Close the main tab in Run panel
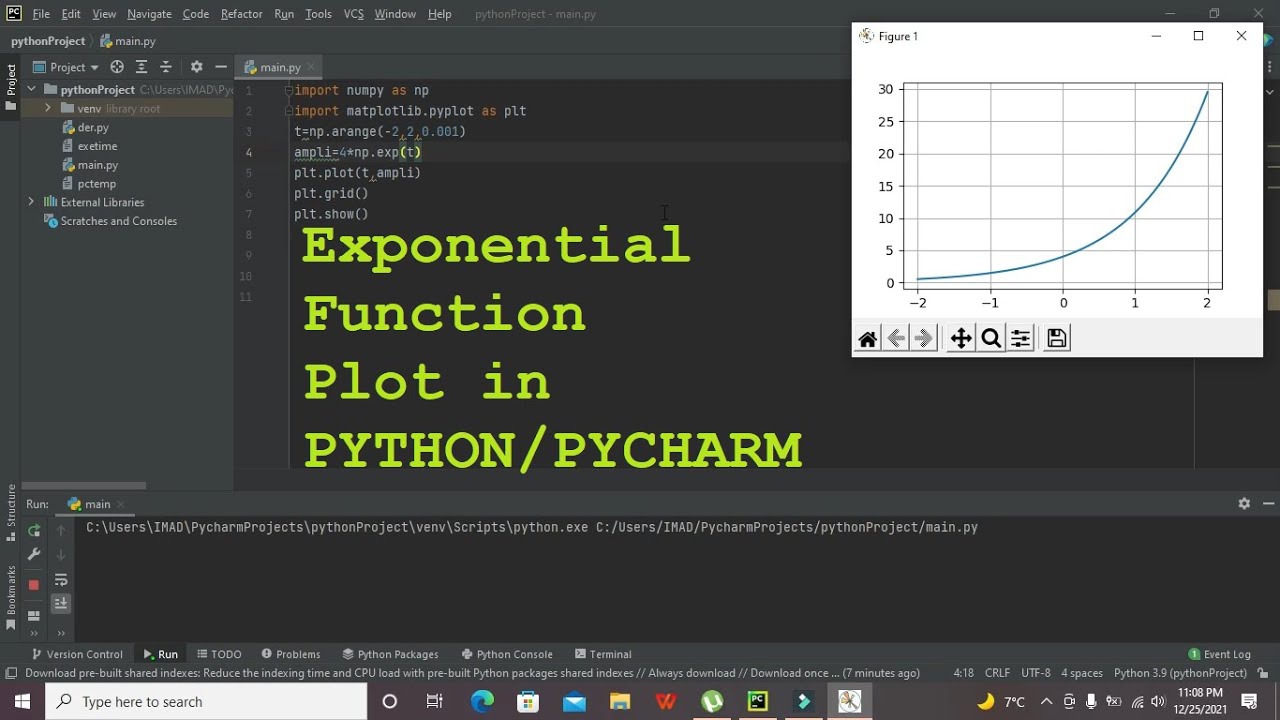Screen dimensions: 1280x720 pyautogui.click(x=120, y=505)
